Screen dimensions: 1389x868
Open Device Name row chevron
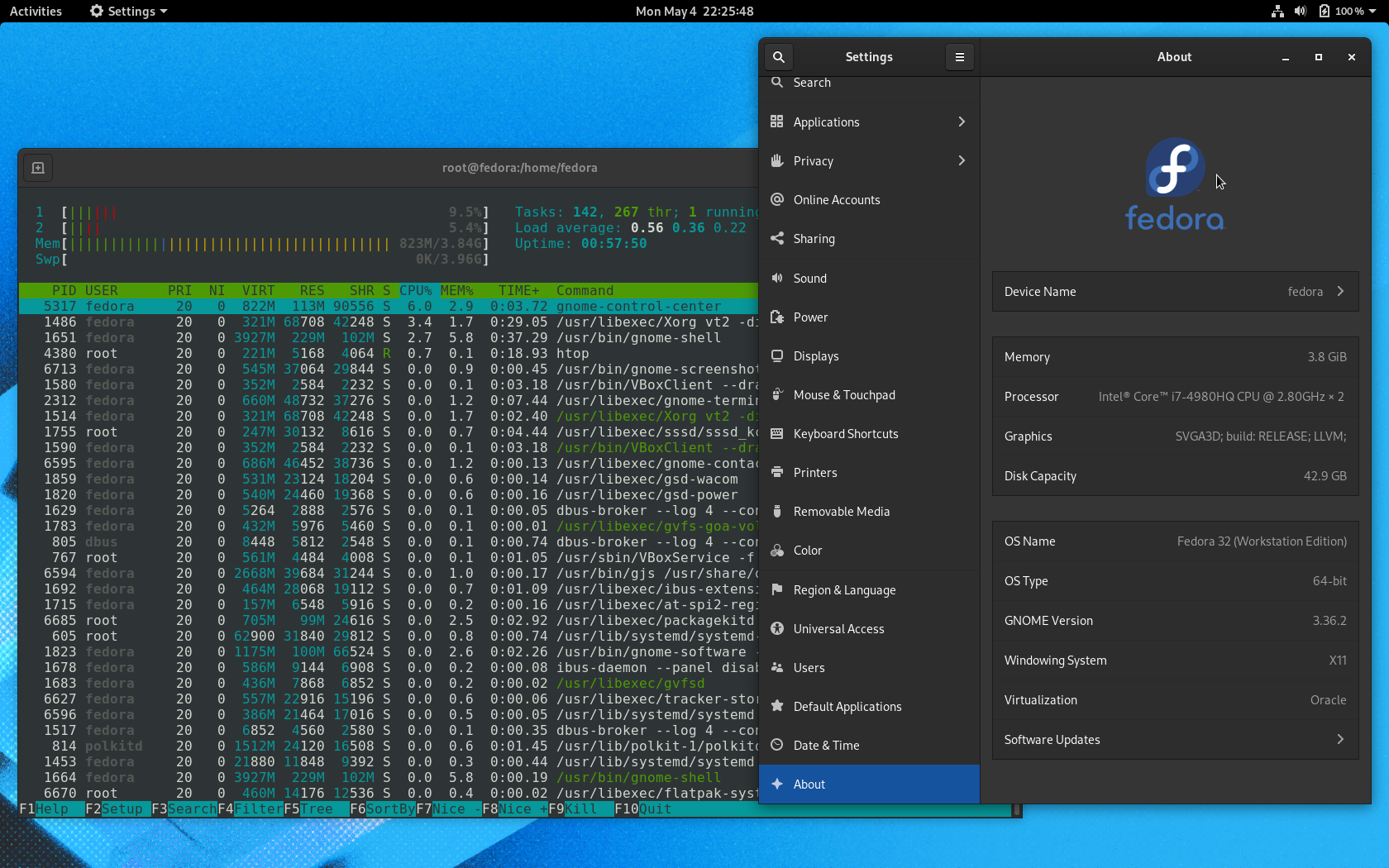(x=1340, y=291)
